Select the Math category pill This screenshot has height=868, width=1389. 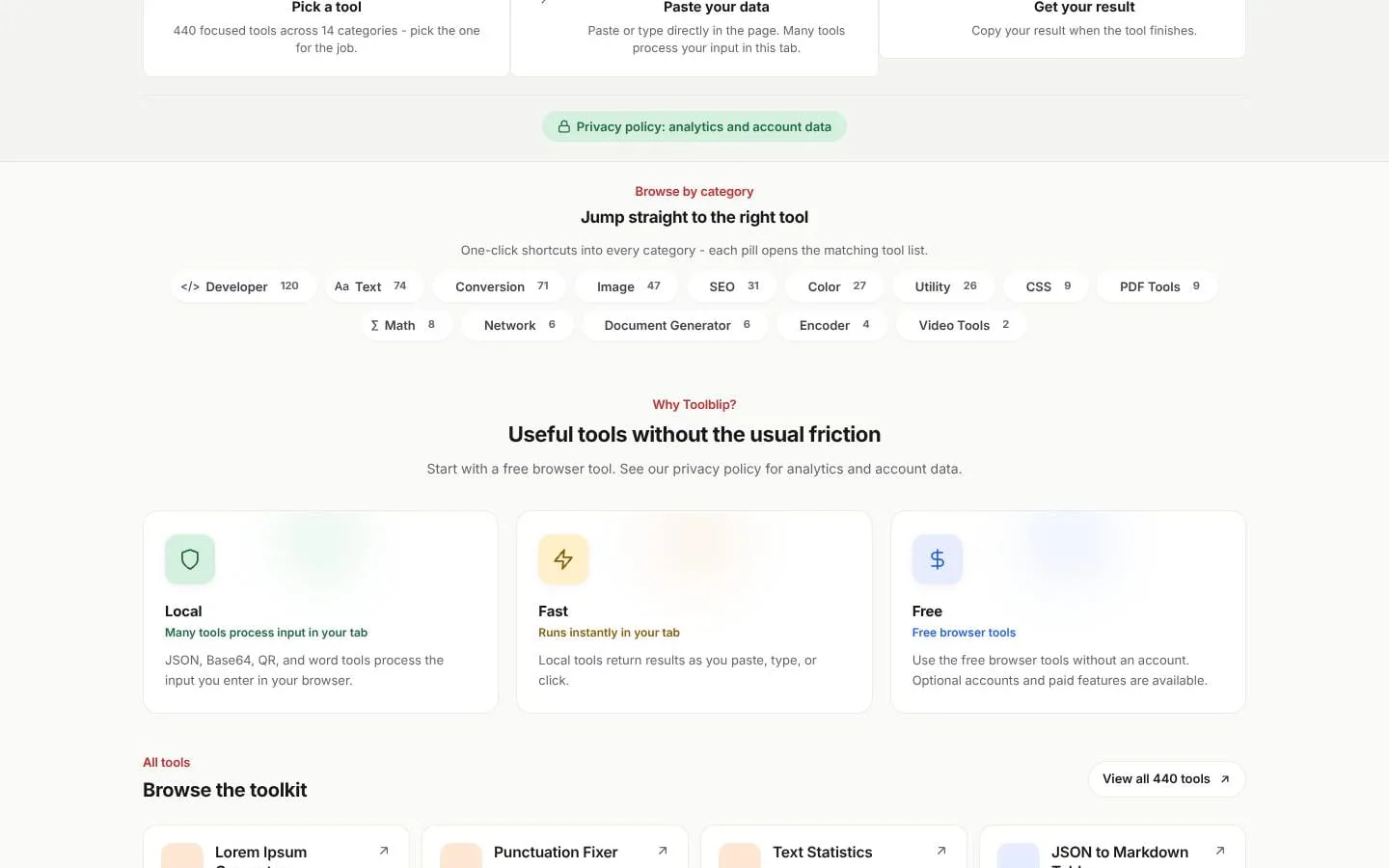tap(407, 325)
